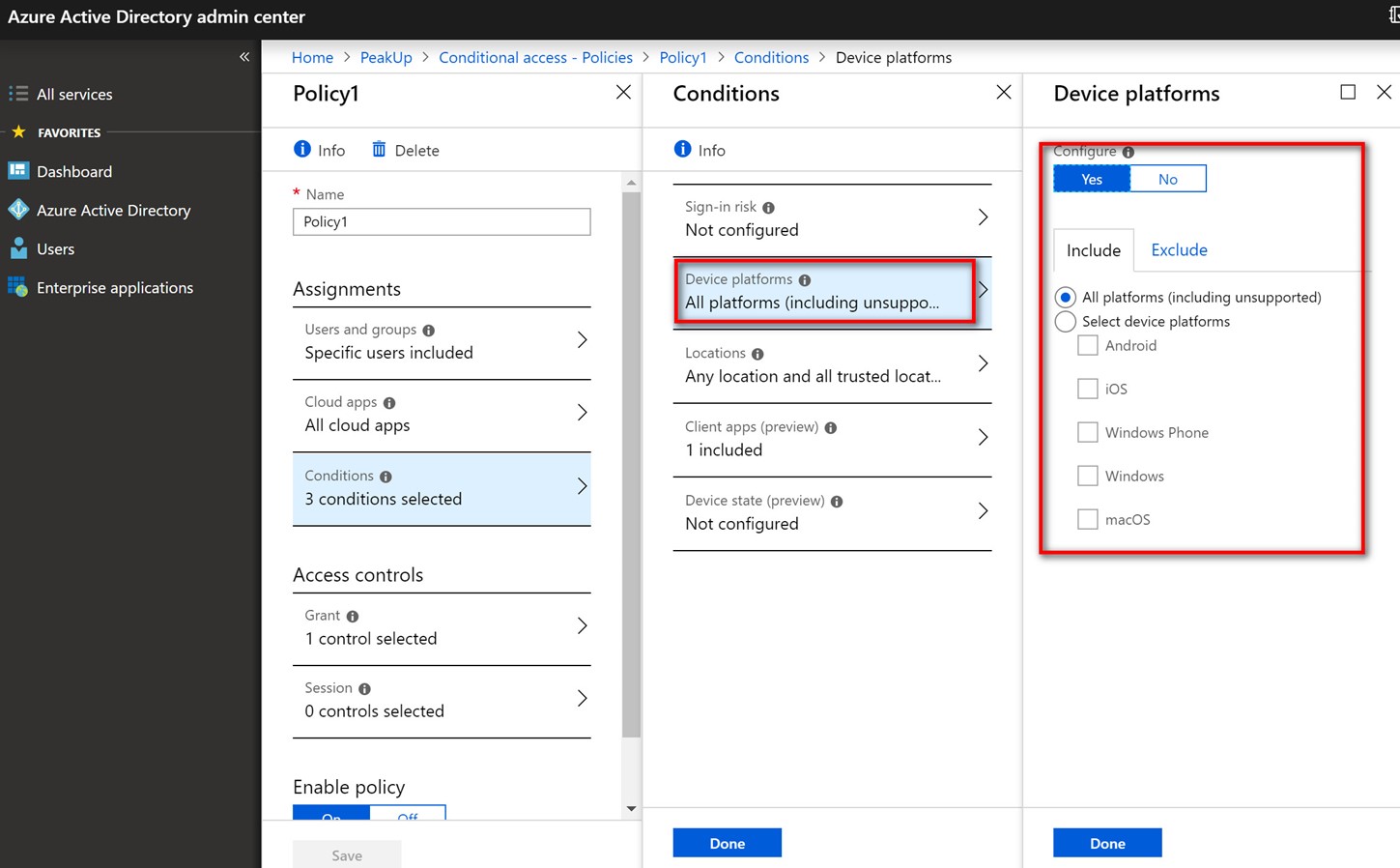The width and height of the screenshot is (1400, 868).
Task: Expand Users and groups assignment row
Action: (x=442, y=342)
